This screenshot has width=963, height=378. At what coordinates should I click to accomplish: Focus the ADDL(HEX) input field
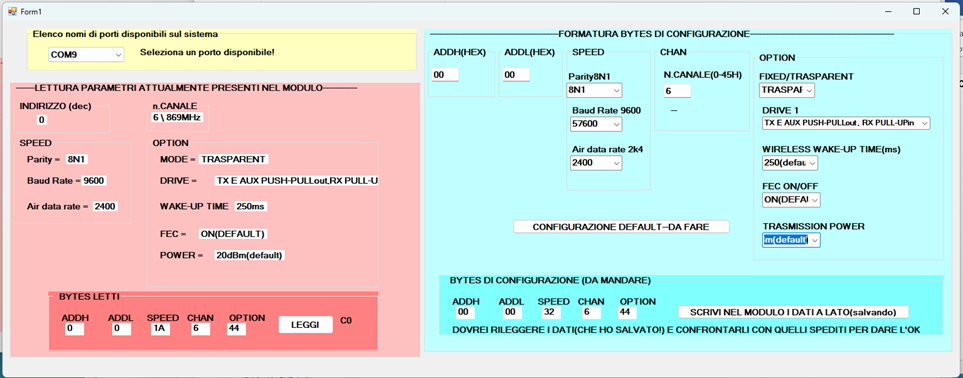pyautogui.click(x=516, y=75)
